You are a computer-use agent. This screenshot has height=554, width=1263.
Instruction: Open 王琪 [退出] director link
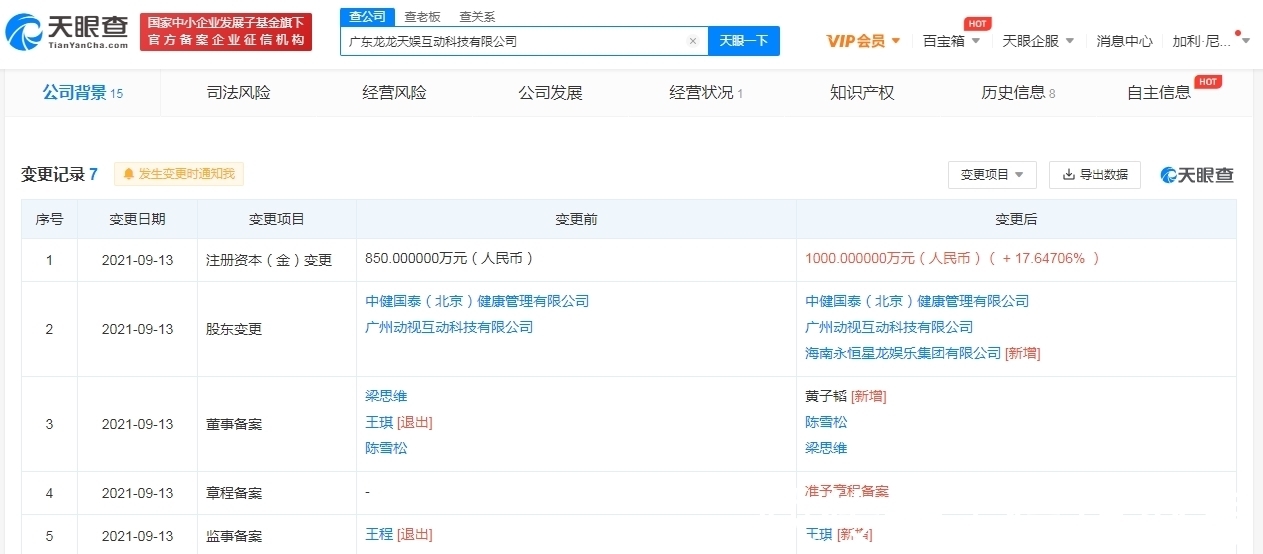tap(399, 422)
